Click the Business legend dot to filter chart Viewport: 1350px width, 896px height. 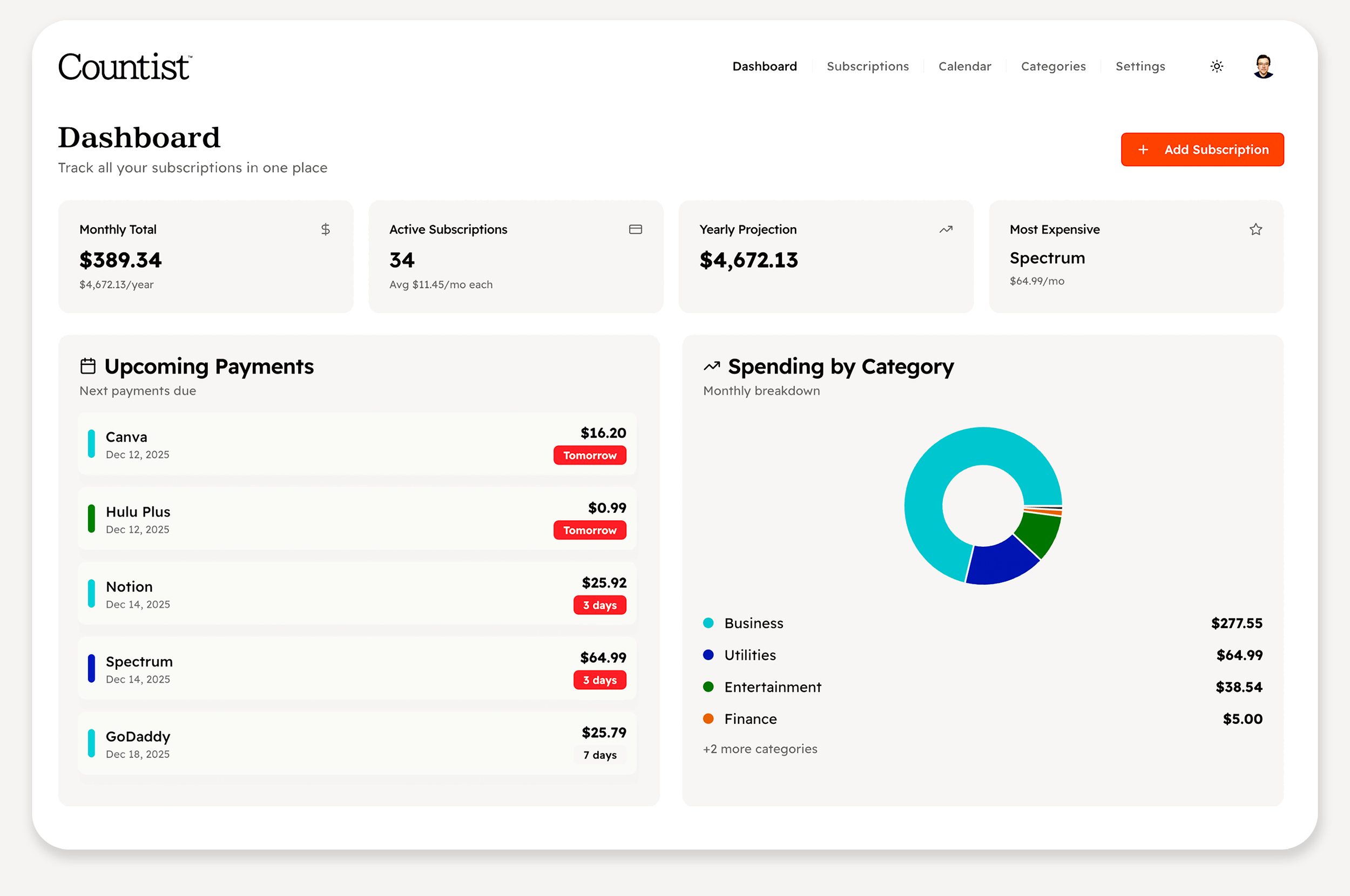click(x=708, y=623)
